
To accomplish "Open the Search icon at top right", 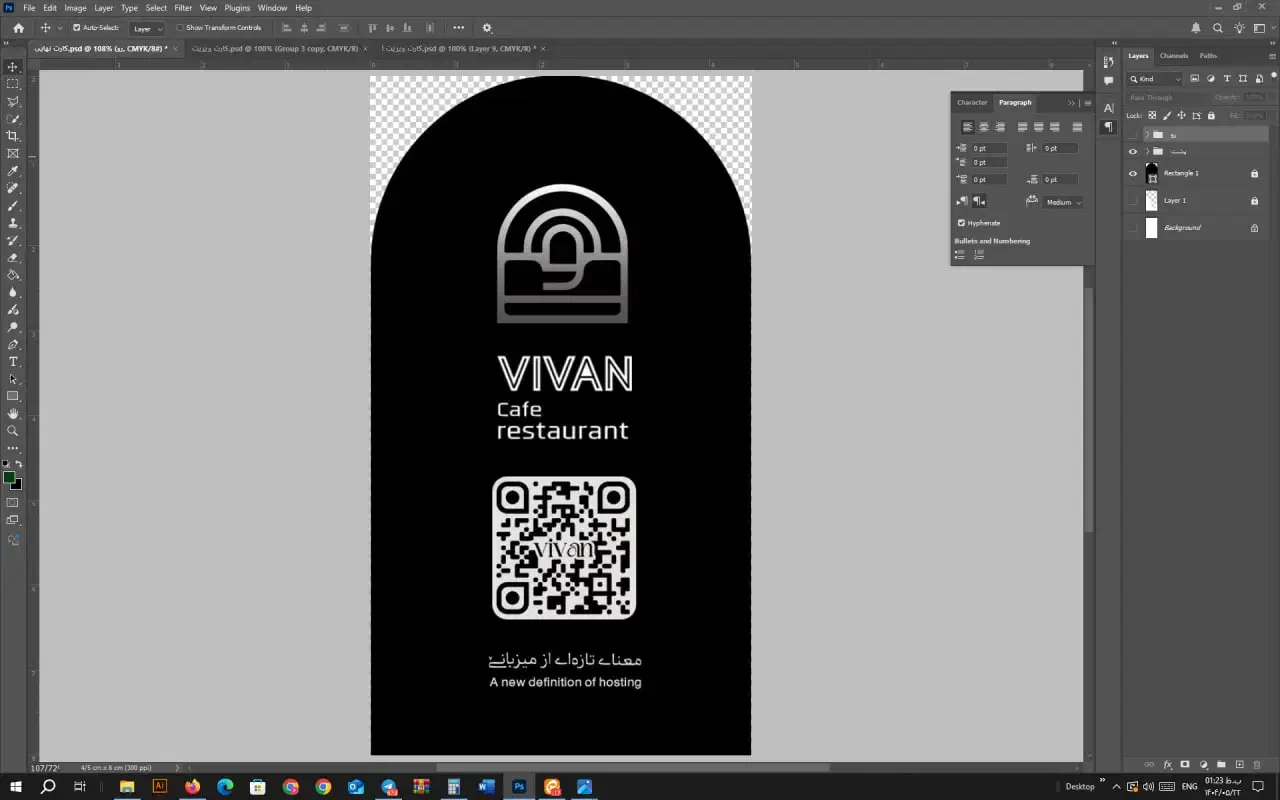I will pos(1218,28).
